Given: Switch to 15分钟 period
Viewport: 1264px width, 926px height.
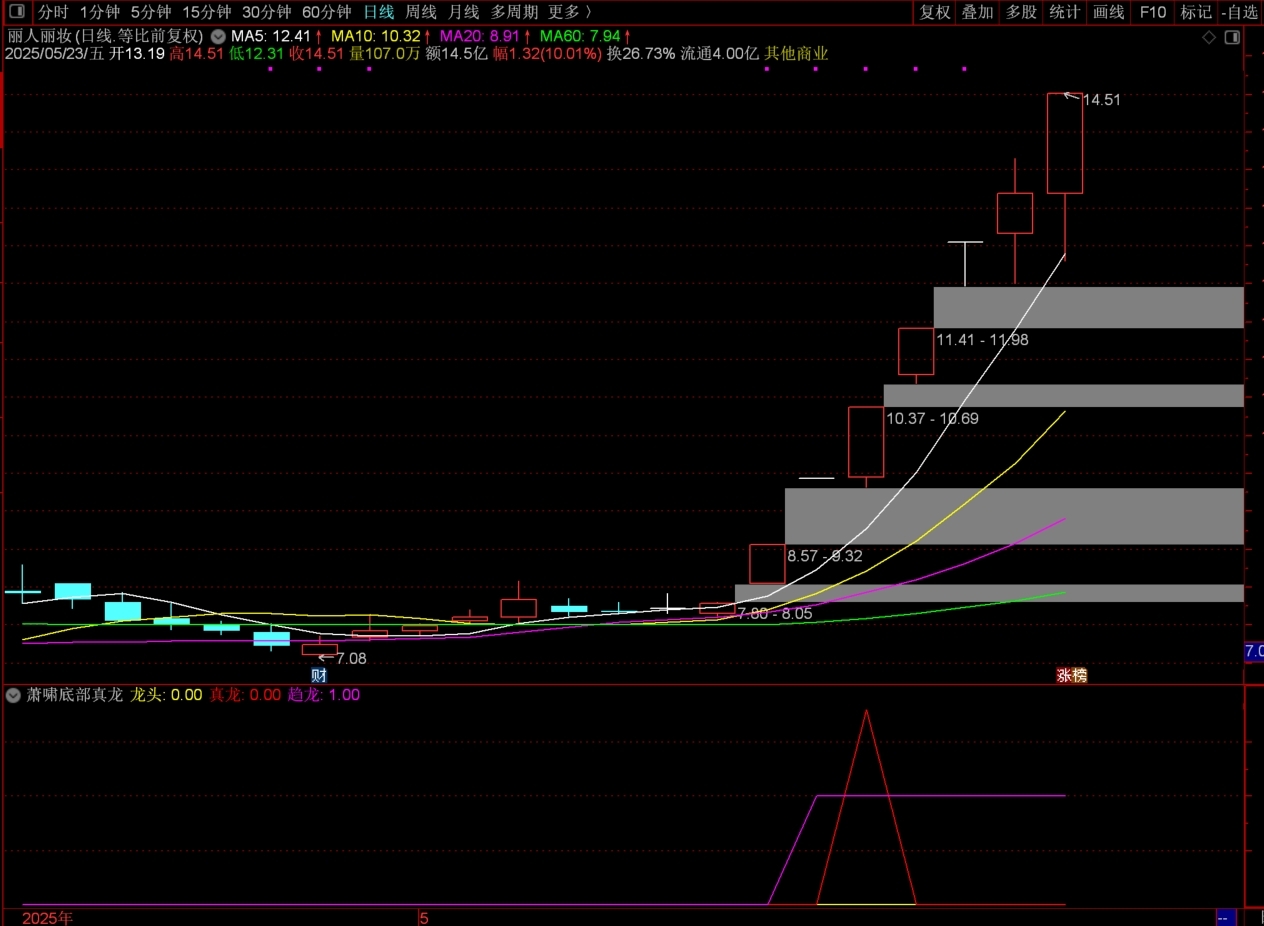Looking at the screenshot, I should [206, 12].
